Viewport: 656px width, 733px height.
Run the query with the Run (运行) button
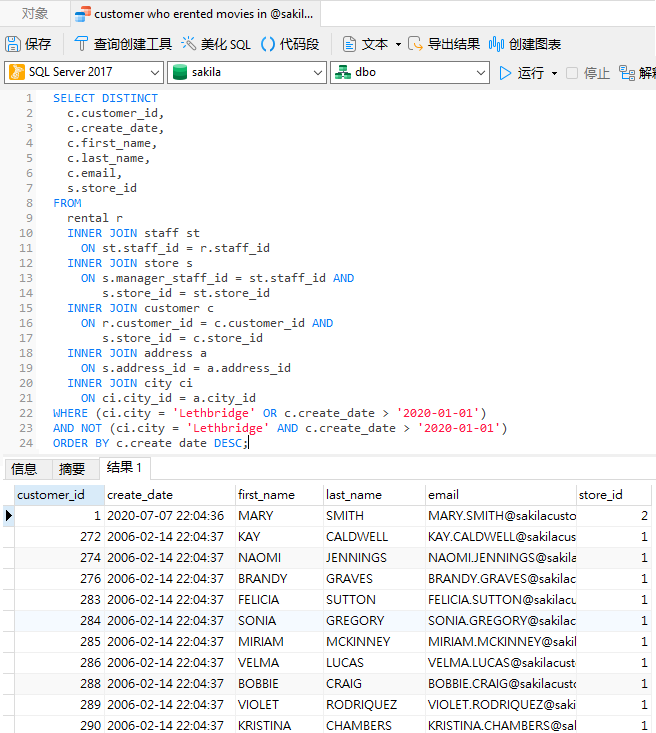(521, 73)
